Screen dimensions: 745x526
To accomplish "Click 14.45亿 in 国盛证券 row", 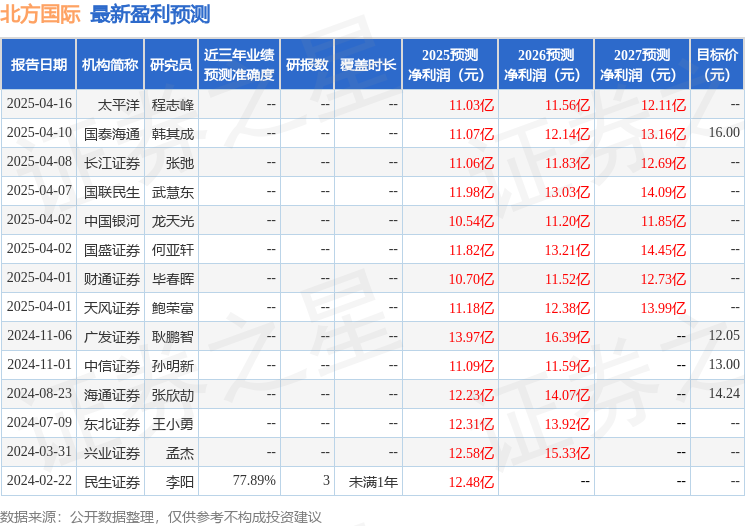I will 664,250.
